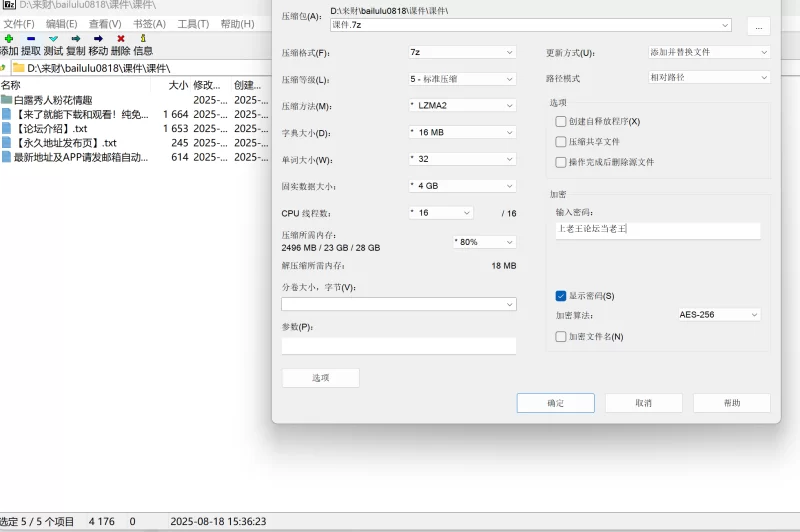Click the password input field

point(658,231)
